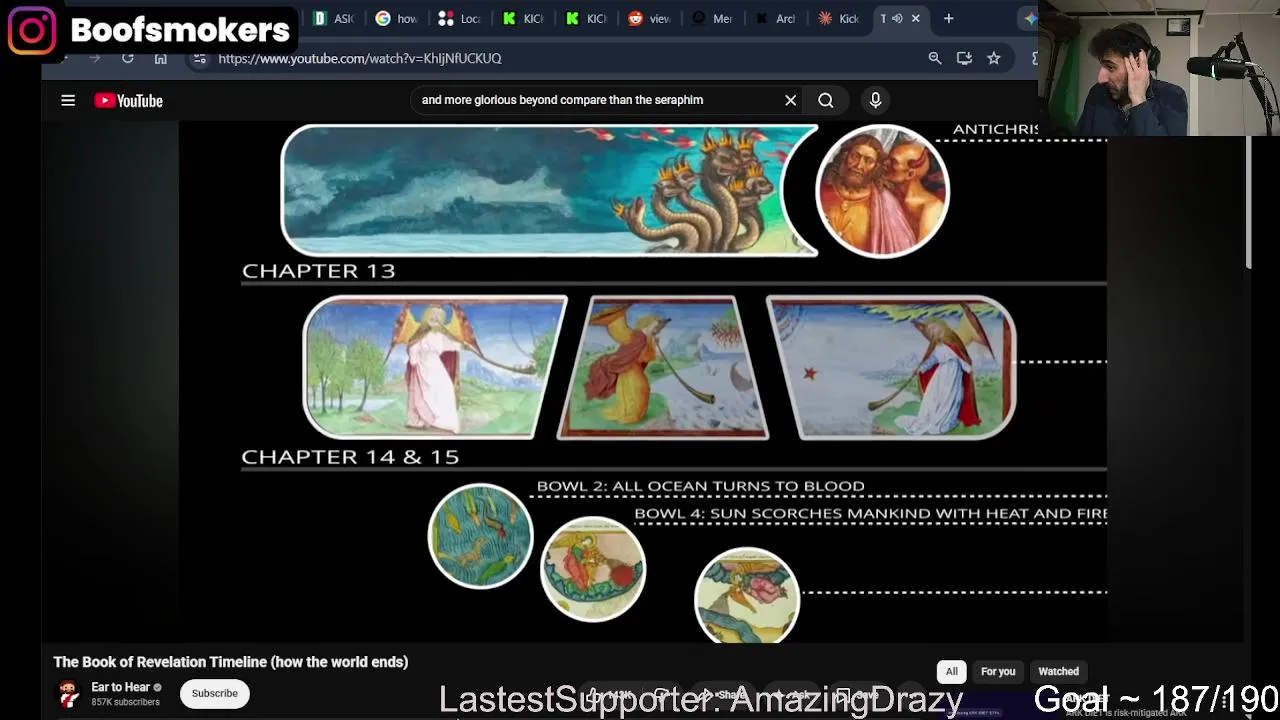
Task: Run search with the magnifier button
Action: [x=826, y=100]
